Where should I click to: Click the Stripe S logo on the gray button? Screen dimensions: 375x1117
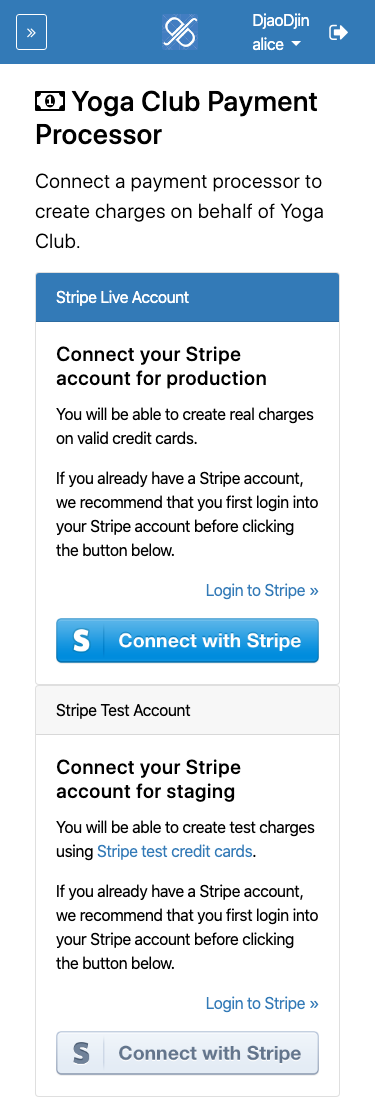81,1053
